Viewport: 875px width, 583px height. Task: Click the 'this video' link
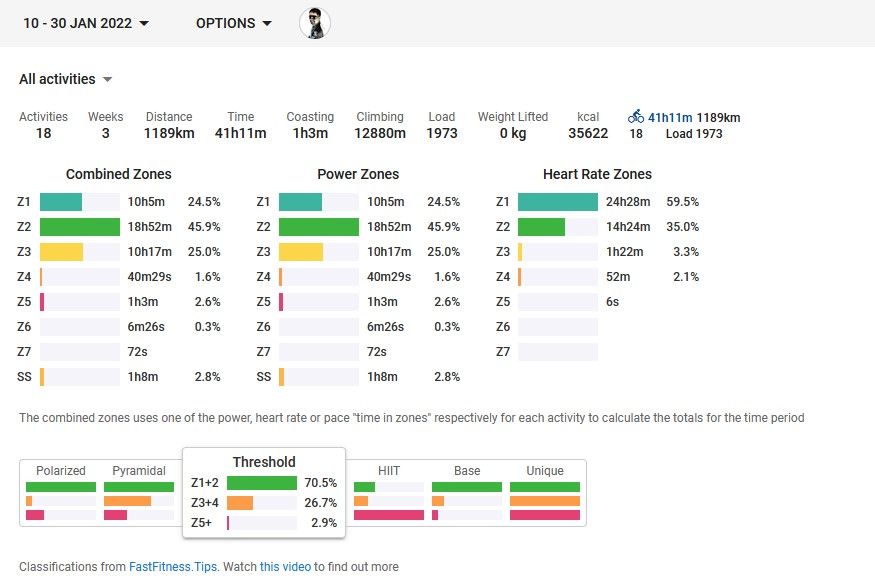point(285,567)
